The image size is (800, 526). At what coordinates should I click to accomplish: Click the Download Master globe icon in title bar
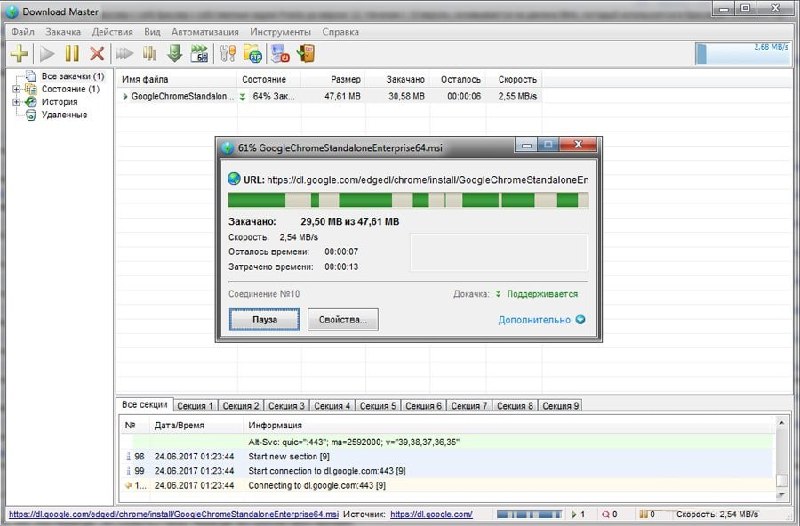(12, 11)
